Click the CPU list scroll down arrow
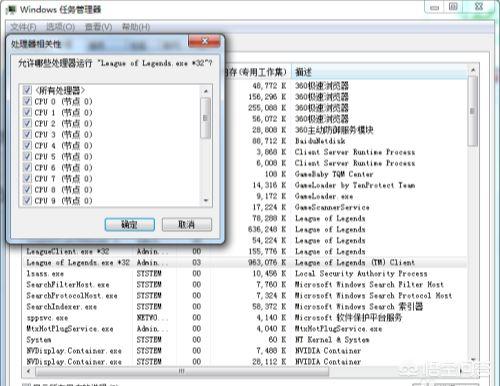 point(206,200)
